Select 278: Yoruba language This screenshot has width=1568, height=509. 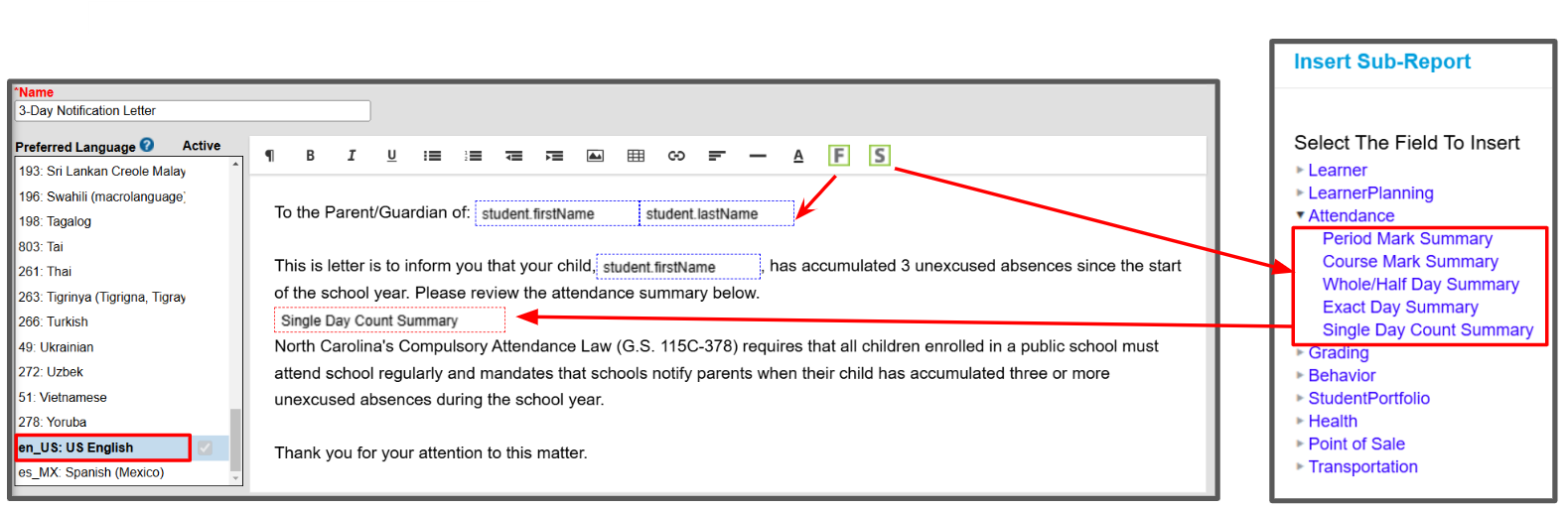53,423
